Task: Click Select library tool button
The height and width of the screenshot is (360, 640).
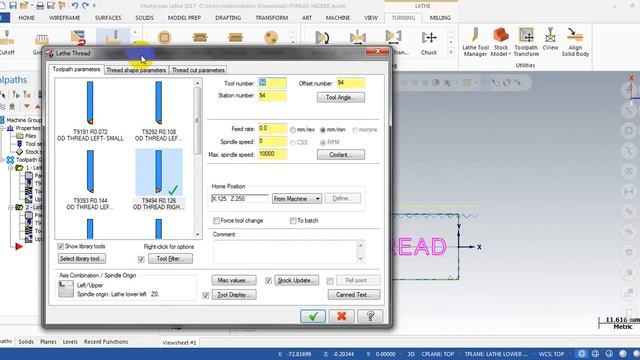Action: click(82, 259)
